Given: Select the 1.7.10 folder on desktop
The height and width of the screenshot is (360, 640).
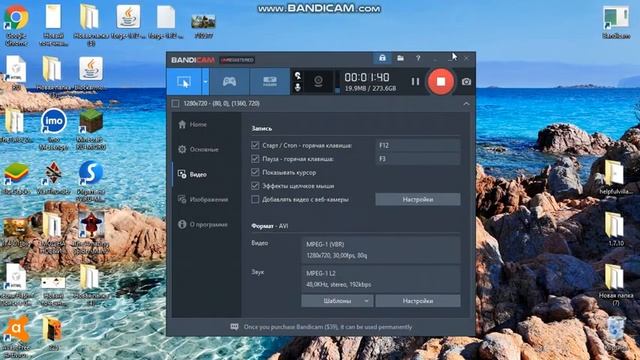Looking at the screenshot, I should pos(616,229).
